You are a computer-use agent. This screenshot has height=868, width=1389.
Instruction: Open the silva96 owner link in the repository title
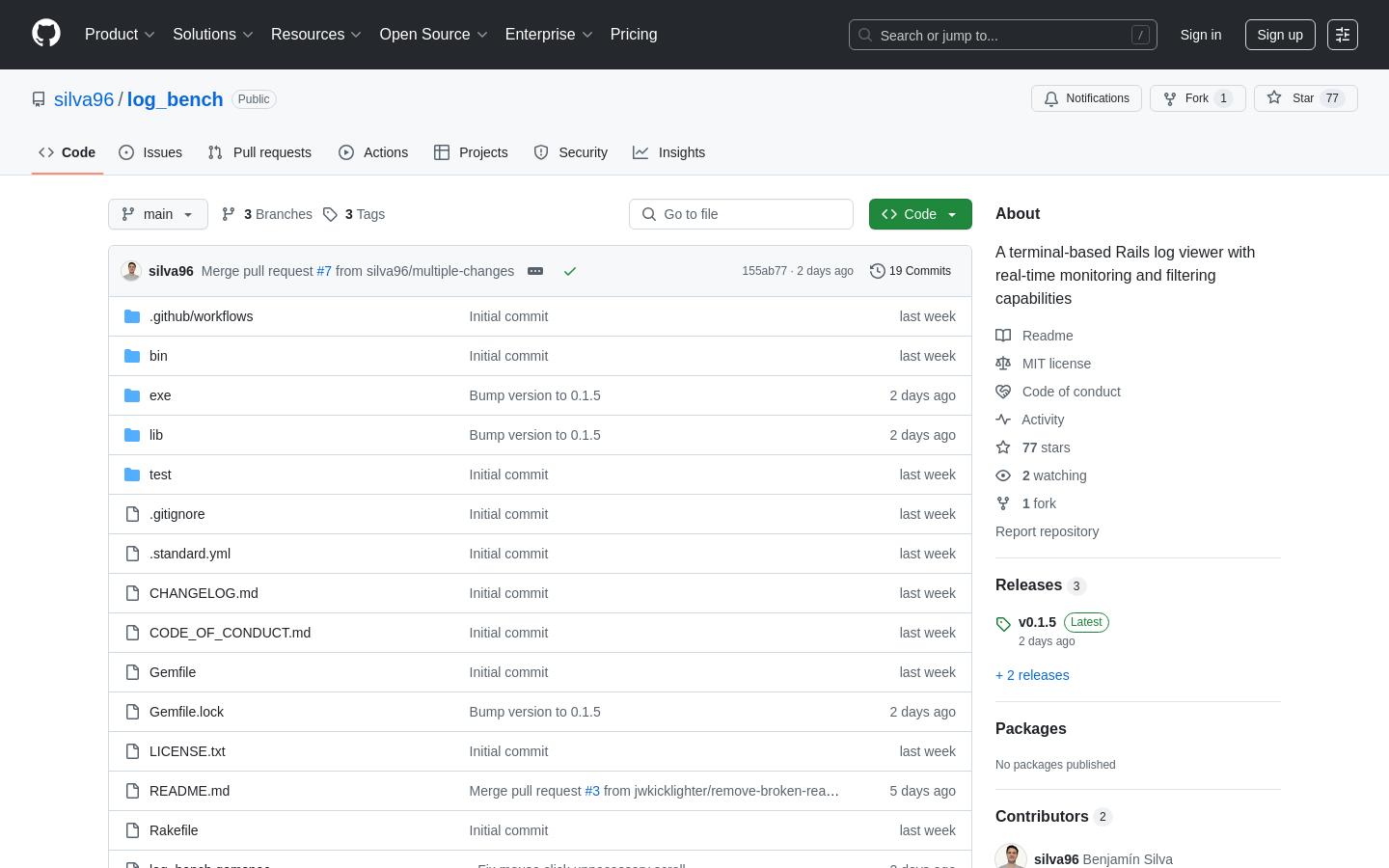pyautogui.click(x=84, y=99)
